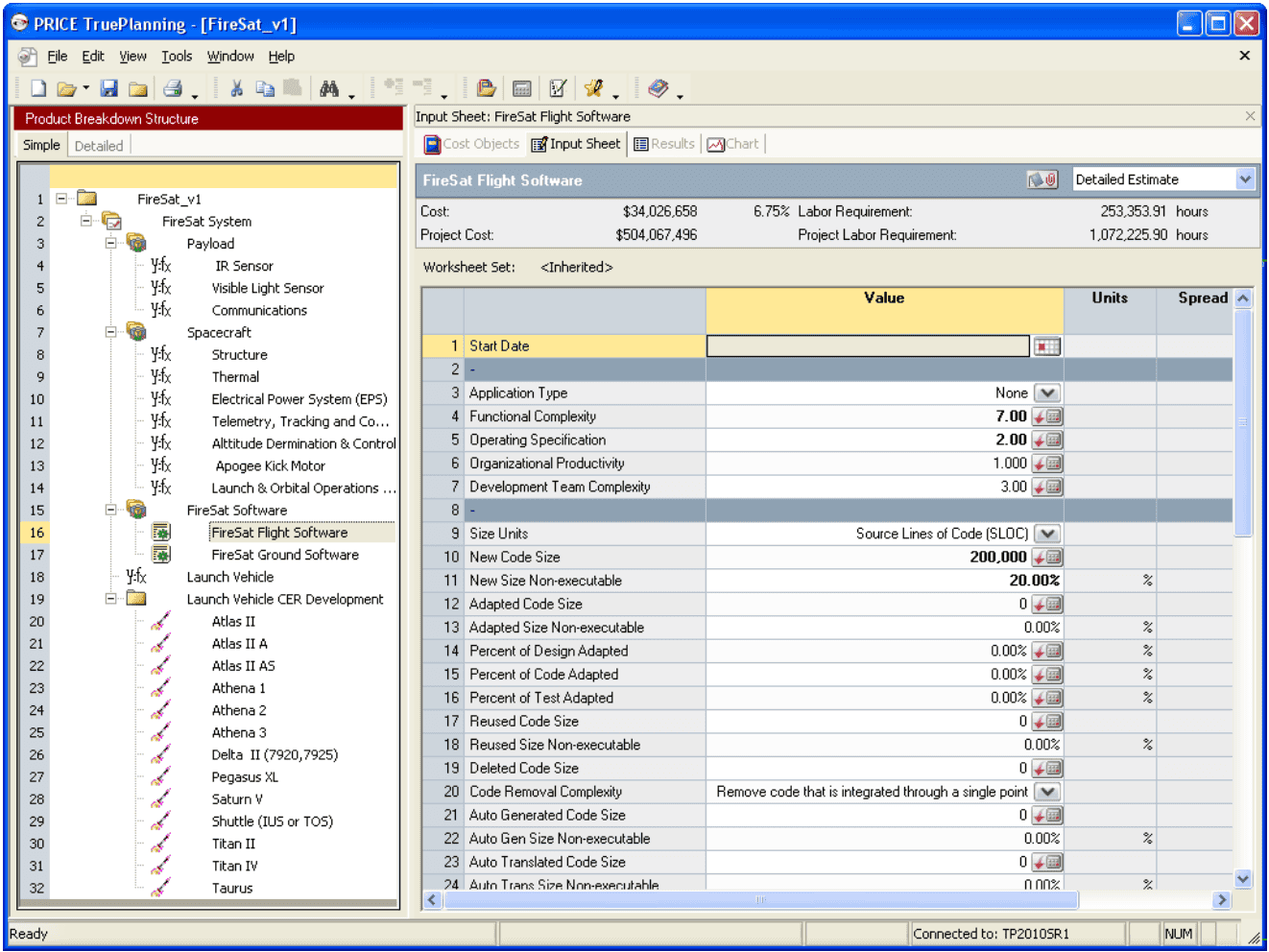Viewport: 1269px width, 952px height.
Task: Open calculator icon for Reused Code Size row
Action: coord(1047,722)
